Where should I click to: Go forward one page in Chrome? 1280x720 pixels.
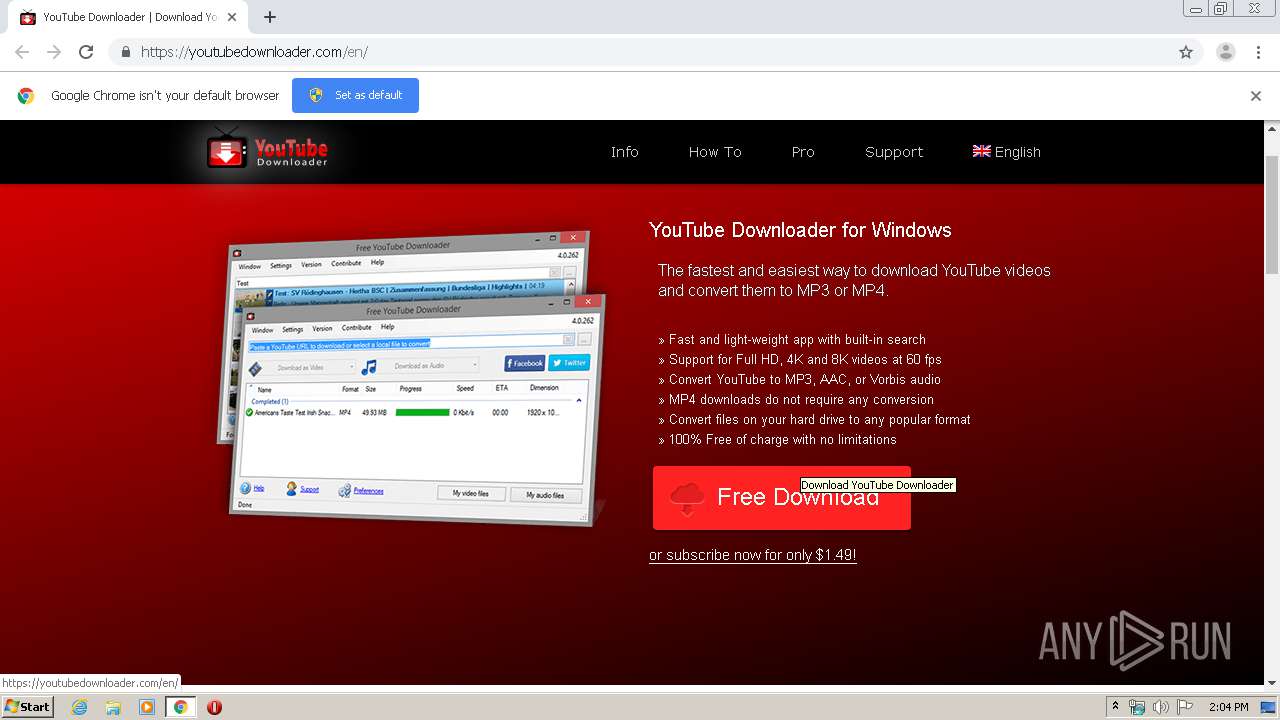coord(54,52)
